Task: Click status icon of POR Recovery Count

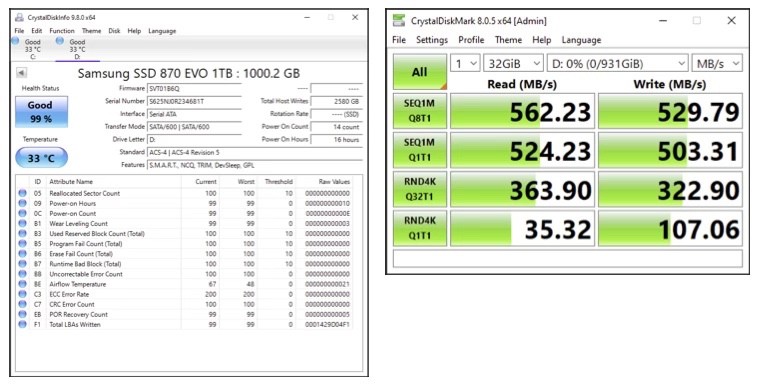Action: pyautogui.click(x=22, y=315)
